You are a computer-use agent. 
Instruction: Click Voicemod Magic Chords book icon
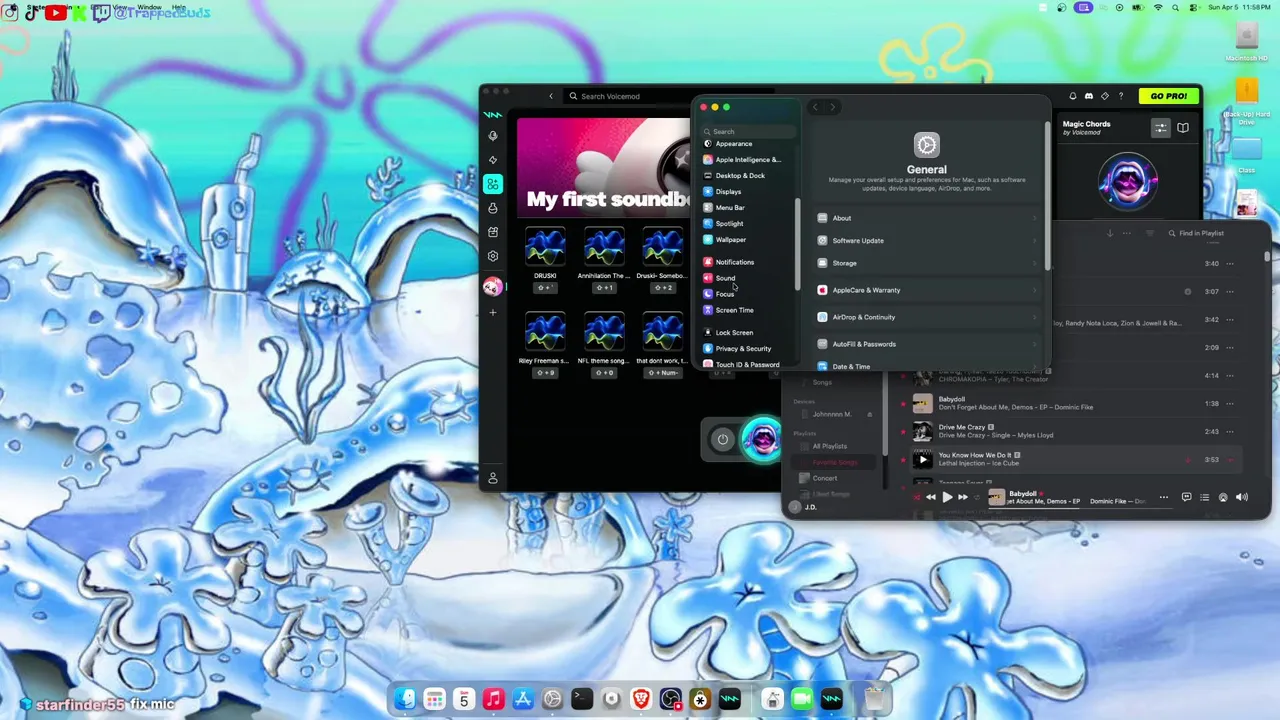1183,128
